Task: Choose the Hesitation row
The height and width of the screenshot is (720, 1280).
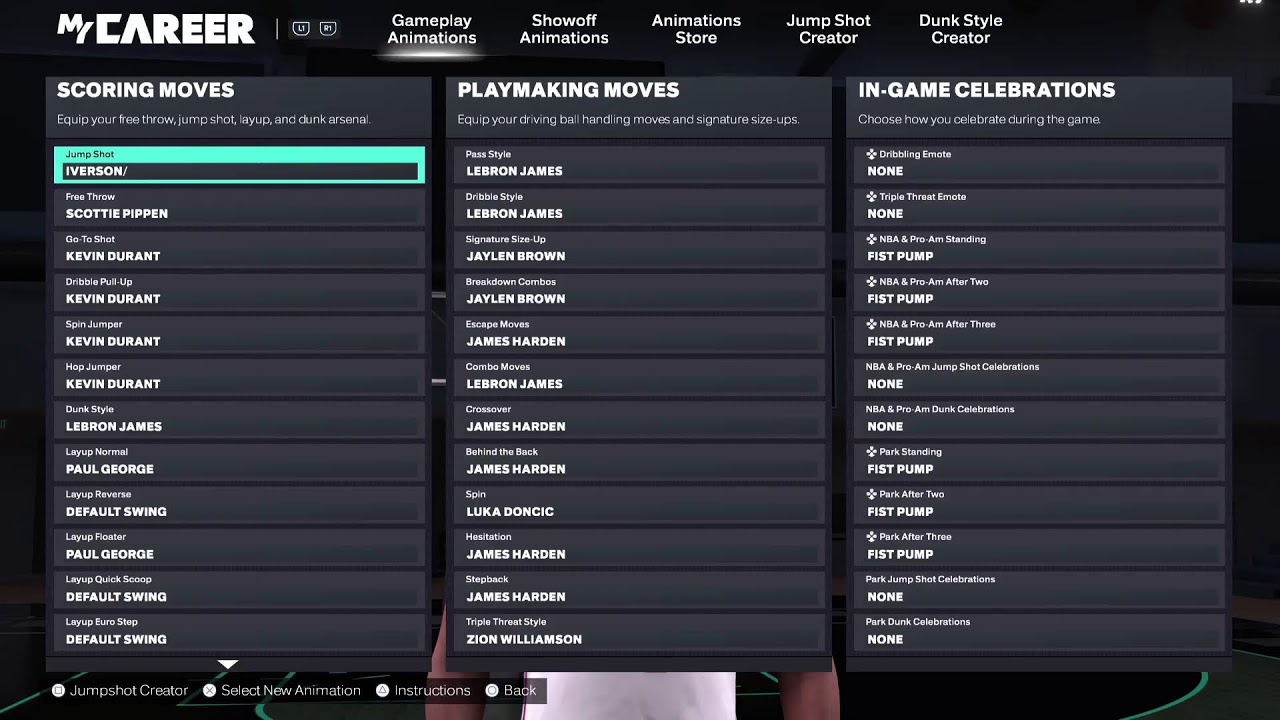Action: (640, 546)
